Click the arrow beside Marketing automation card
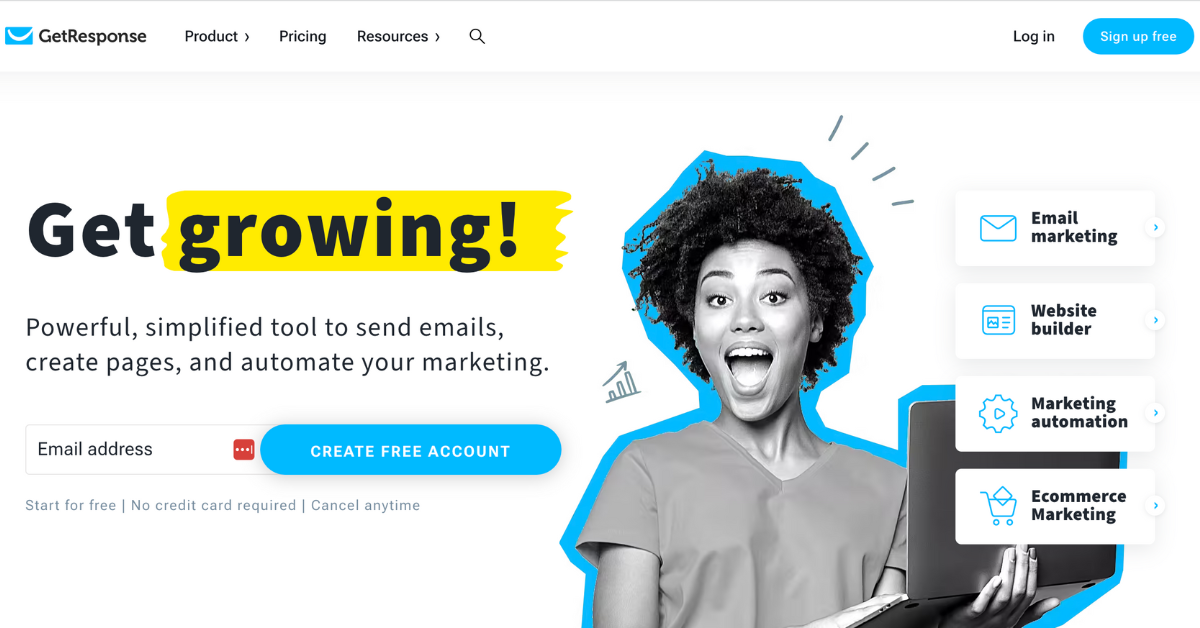This screenshot has width=1200, height=628. click(1156, 413)
